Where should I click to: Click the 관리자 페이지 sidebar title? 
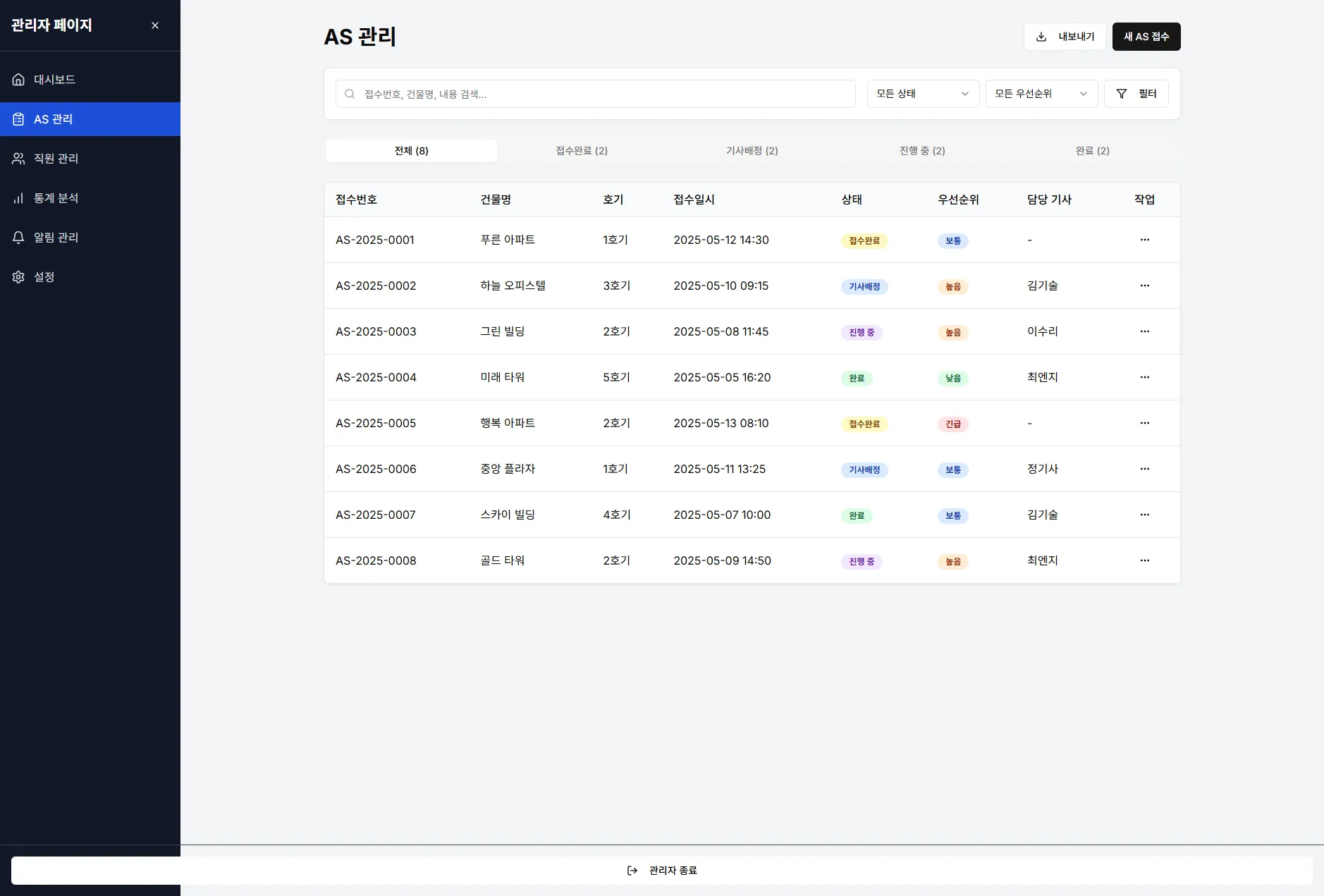pos(51,25)
